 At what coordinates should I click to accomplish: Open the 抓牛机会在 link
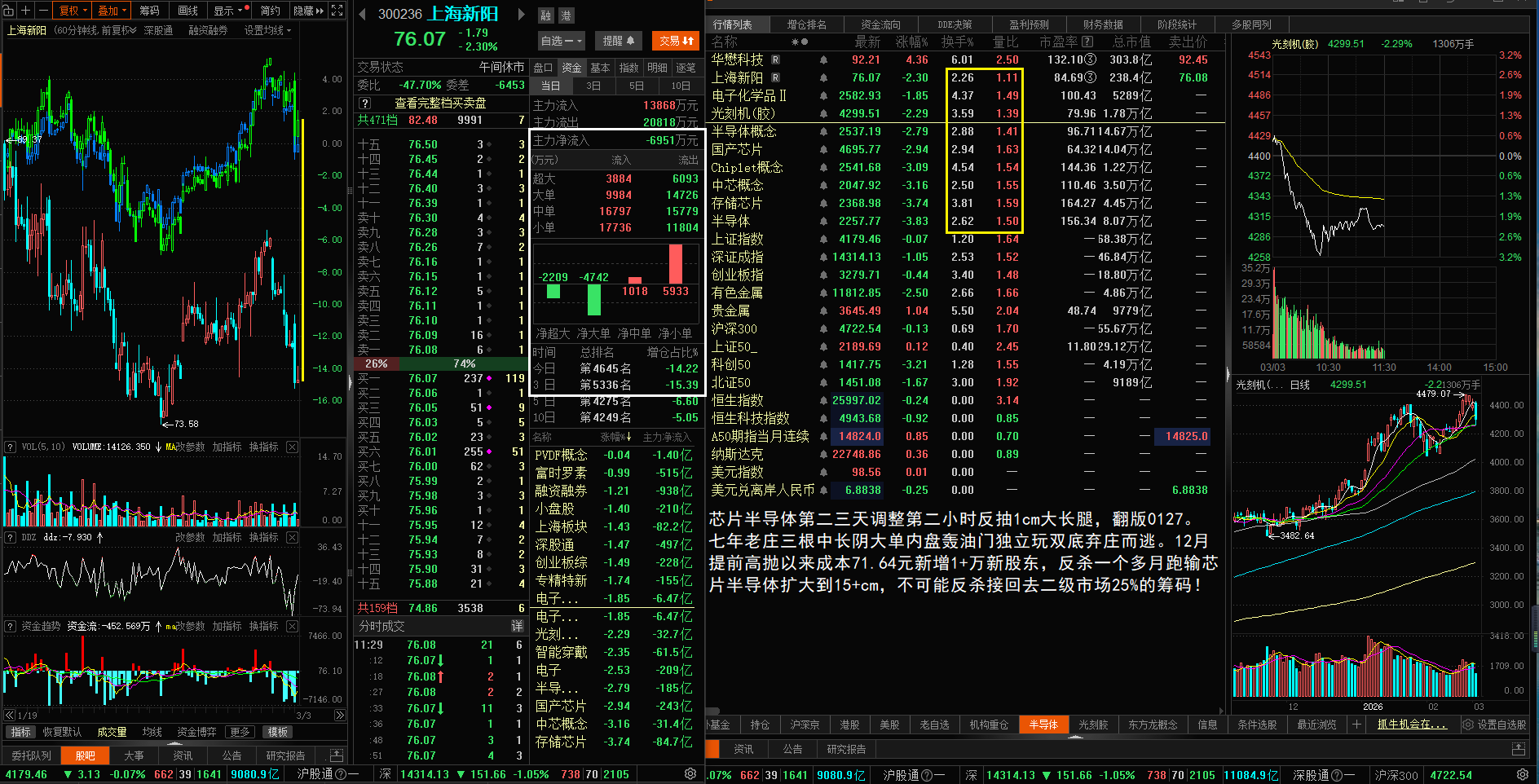coord(1412,725)
